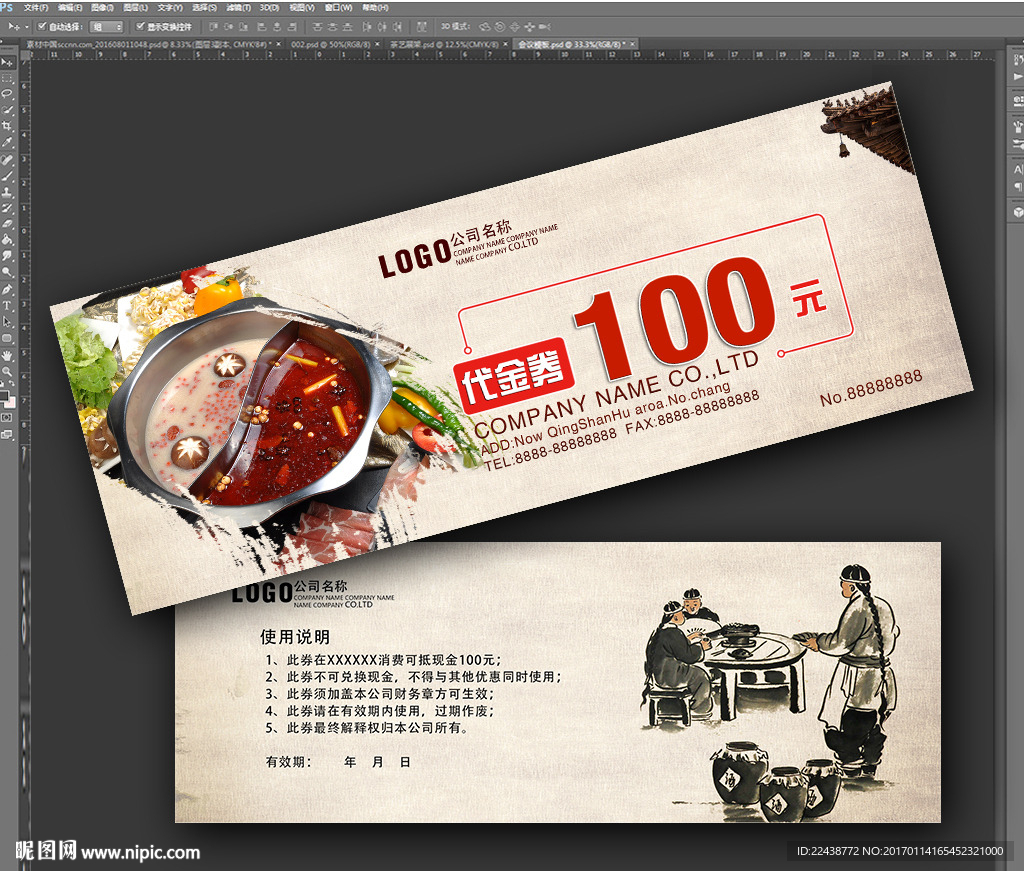Viewport: 1024px width, 871px height.
Task: Toggle Show Transform Controls checkbox
Action: coord(140,26)
